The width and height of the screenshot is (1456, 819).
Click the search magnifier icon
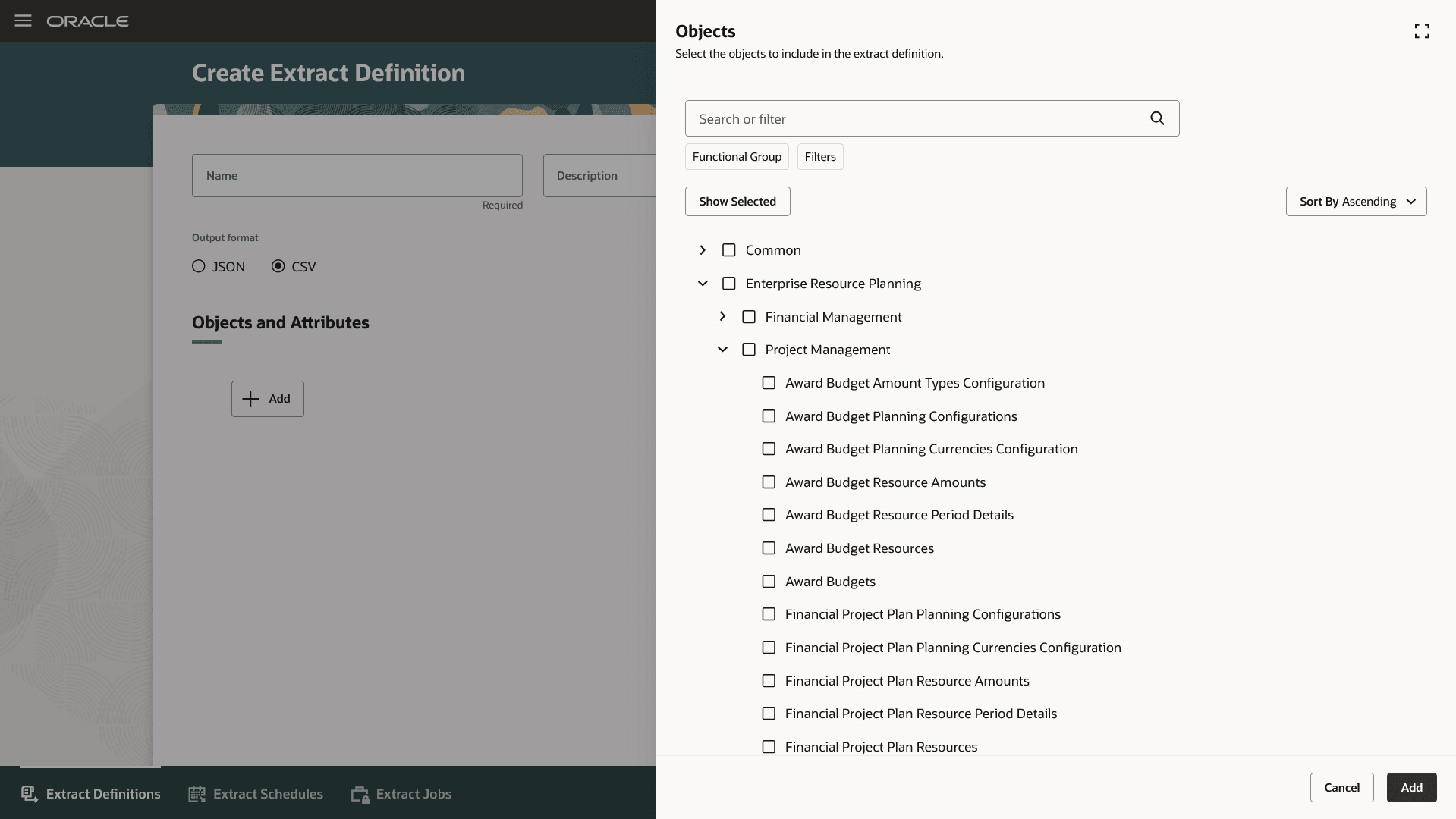tap(1157, 118)
